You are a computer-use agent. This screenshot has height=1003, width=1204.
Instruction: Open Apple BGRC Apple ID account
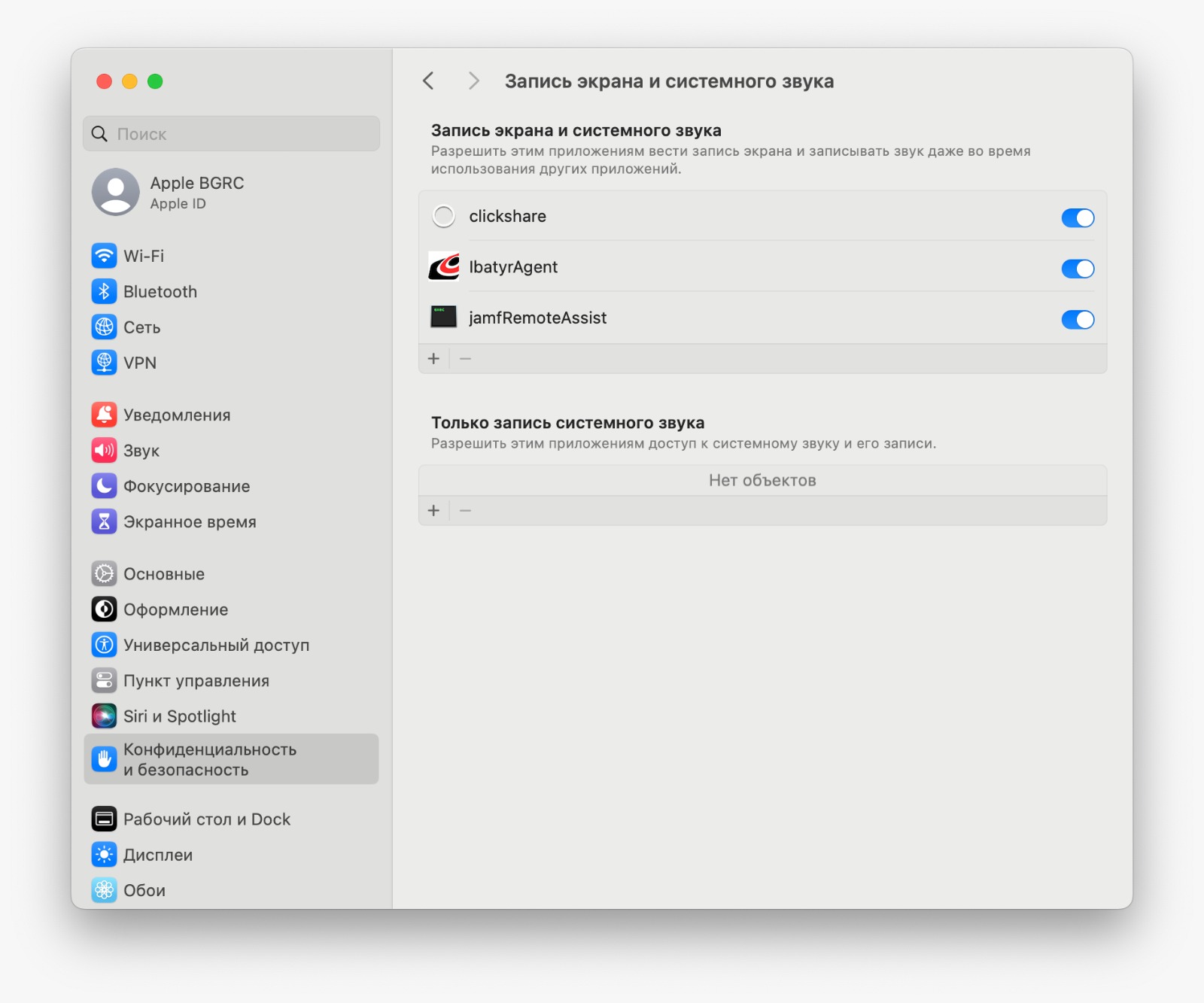pos(231,192)
